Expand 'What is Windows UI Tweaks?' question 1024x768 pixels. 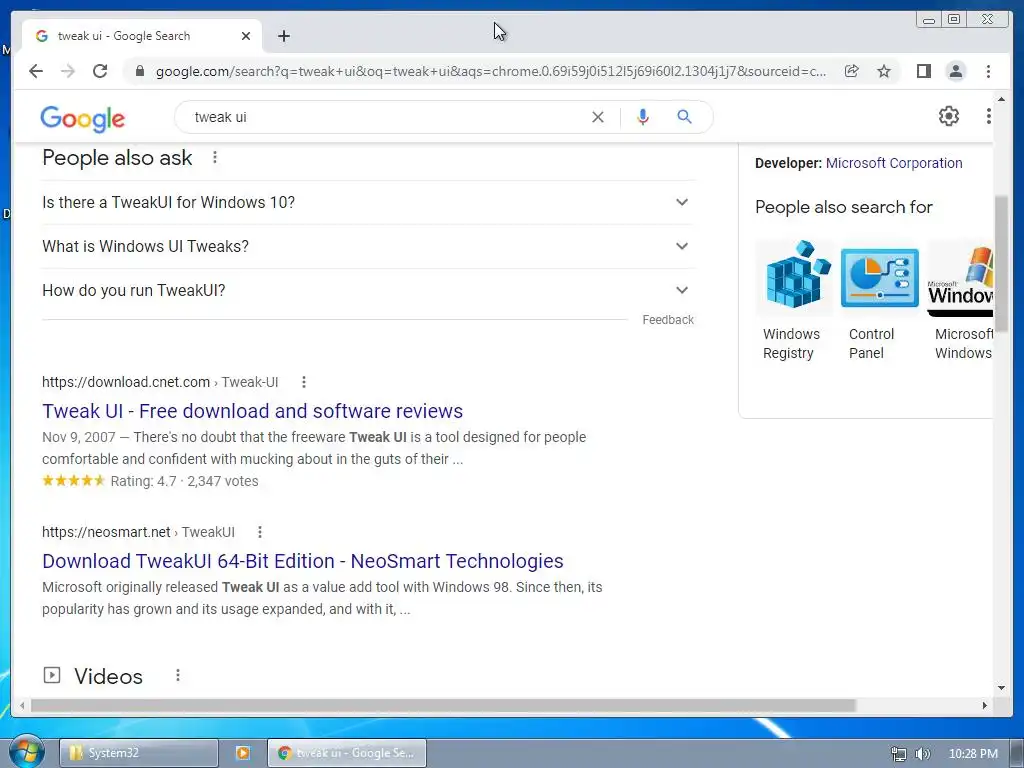[368, 246]
